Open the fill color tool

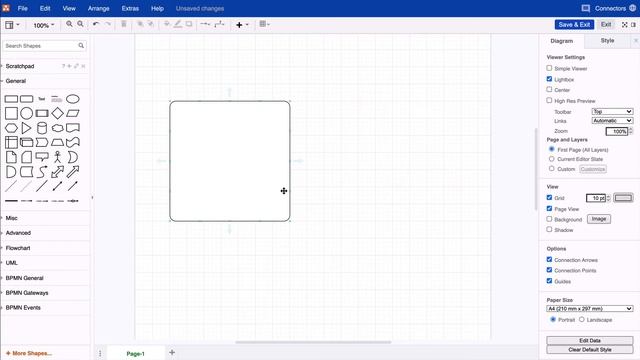coord(167,24)
